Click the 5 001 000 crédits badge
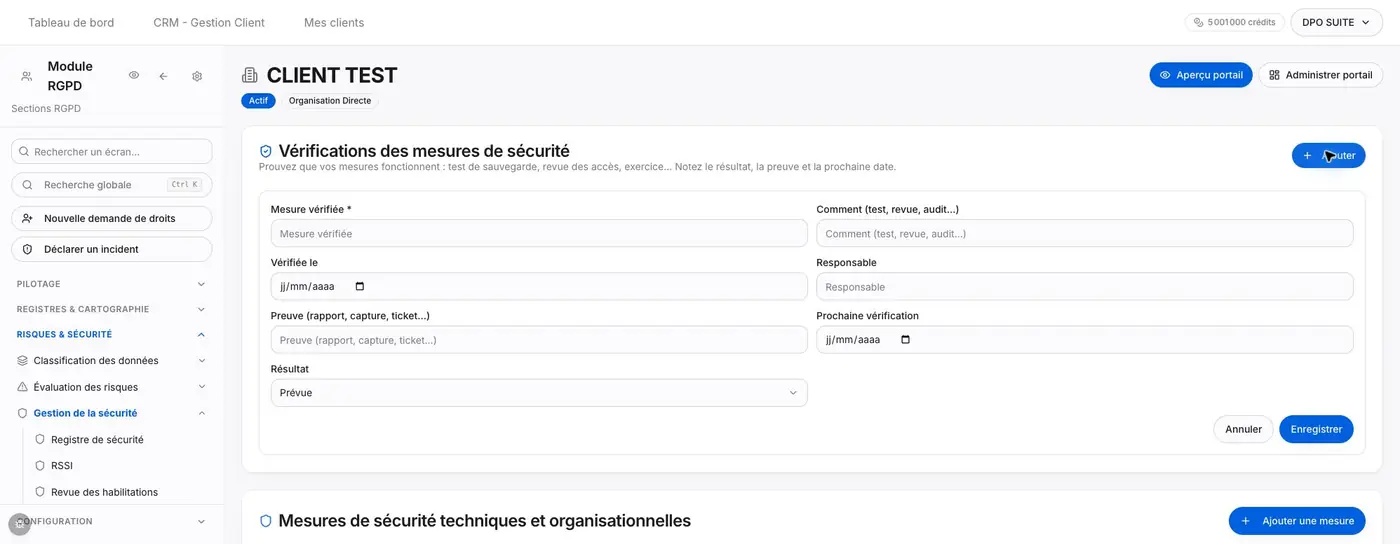Screen dimensions: 1400x544 pos(1234,22)
